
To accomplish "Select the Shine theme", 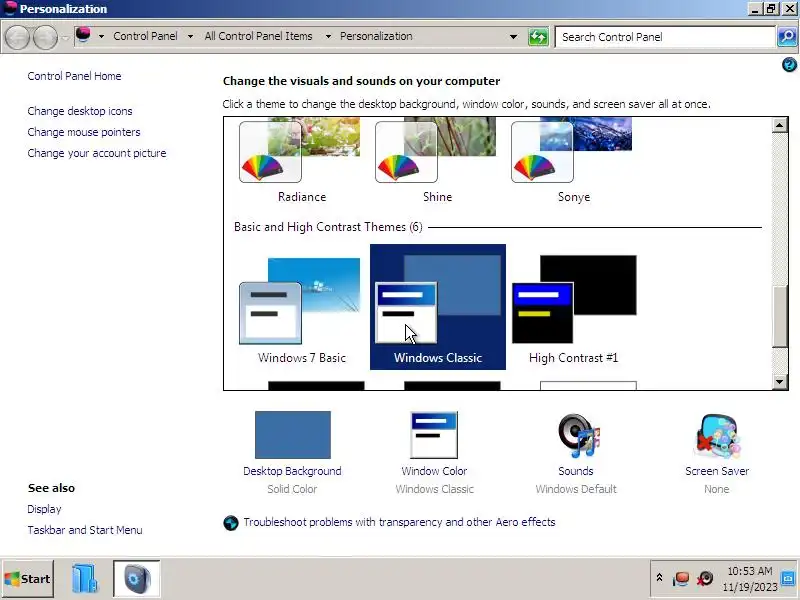I will (437, 161).
